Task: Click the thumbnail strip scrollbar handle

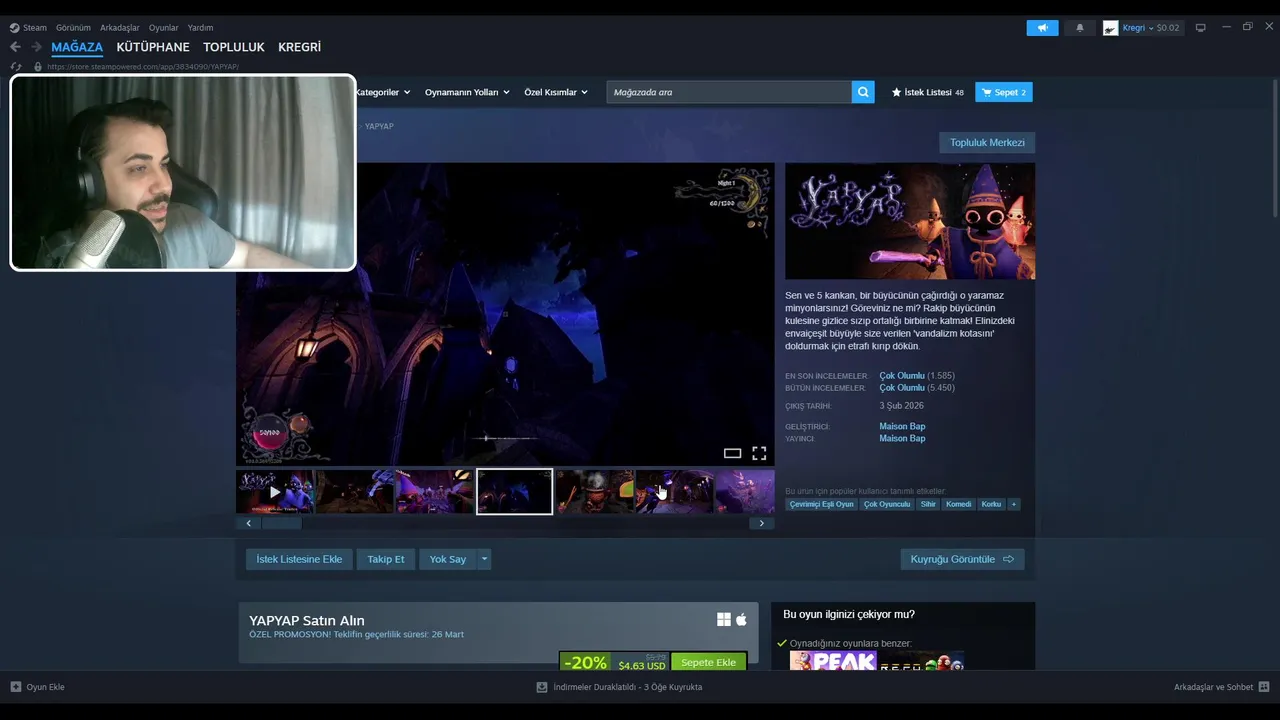Action: (281, 523)
